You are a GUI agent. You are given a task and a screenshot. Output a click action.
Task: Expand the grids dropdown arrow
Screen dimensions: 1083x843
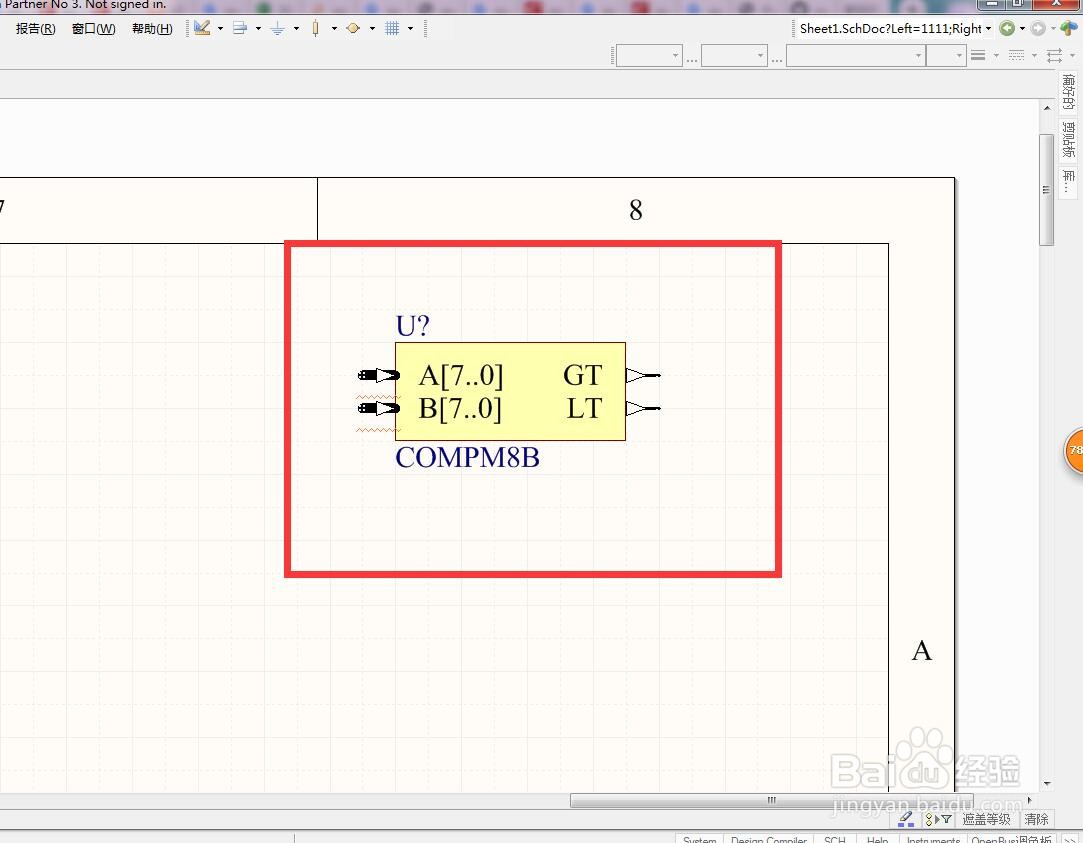click(410, 28)
